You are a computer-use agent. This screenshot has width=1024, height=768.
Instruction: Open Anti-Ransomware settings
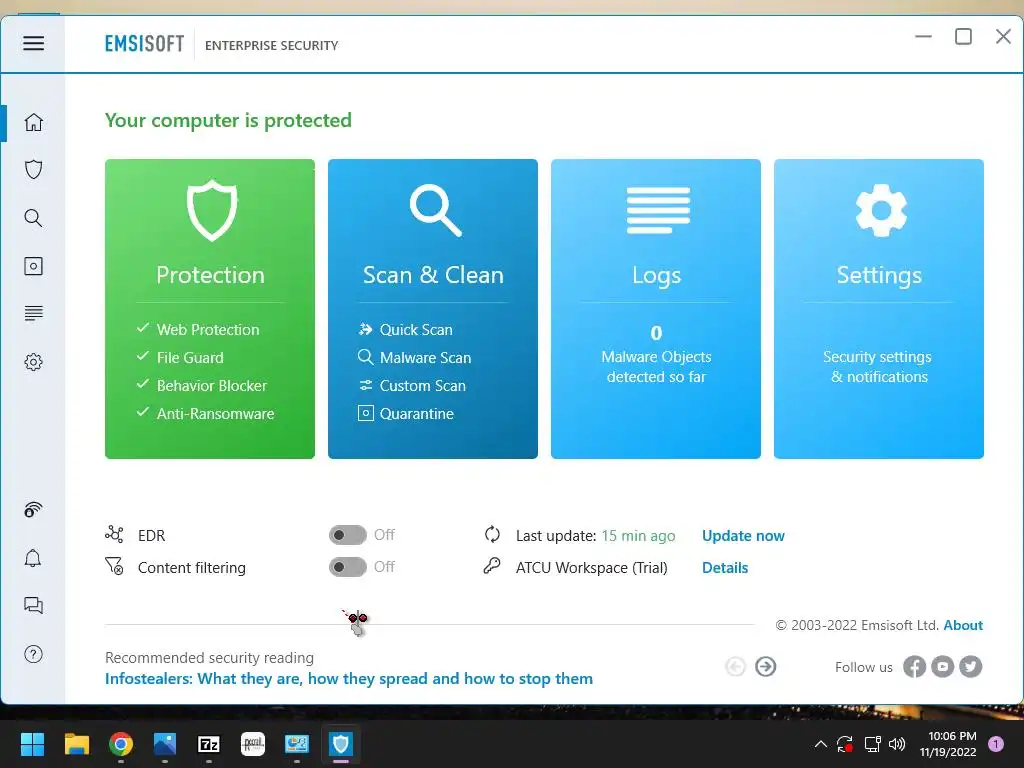pos(216,414)
